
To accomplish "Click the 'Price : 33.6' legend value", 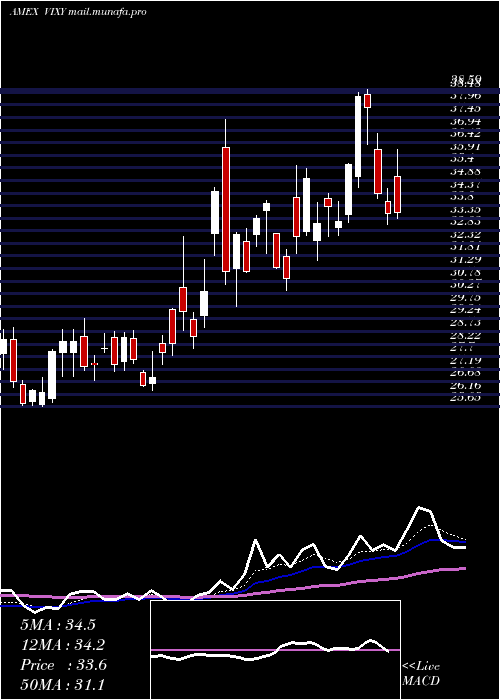I will coord(63,665).
